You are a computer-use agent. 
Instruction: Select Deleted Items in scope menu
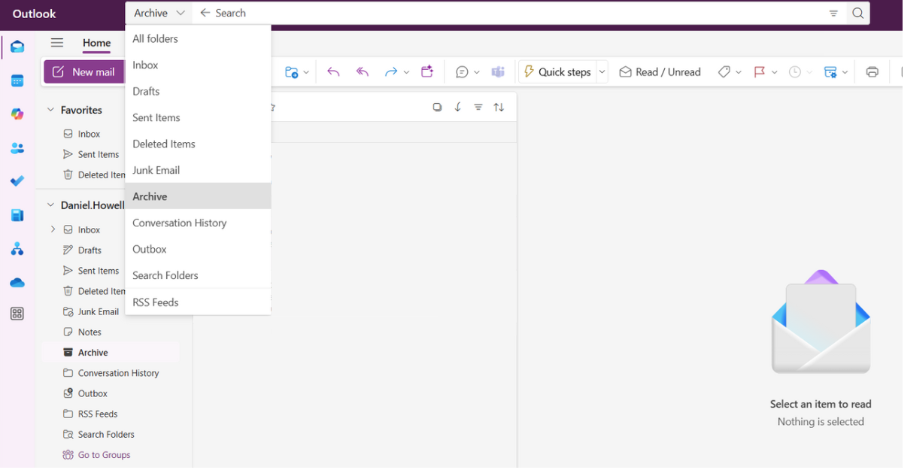click(198, 144)
